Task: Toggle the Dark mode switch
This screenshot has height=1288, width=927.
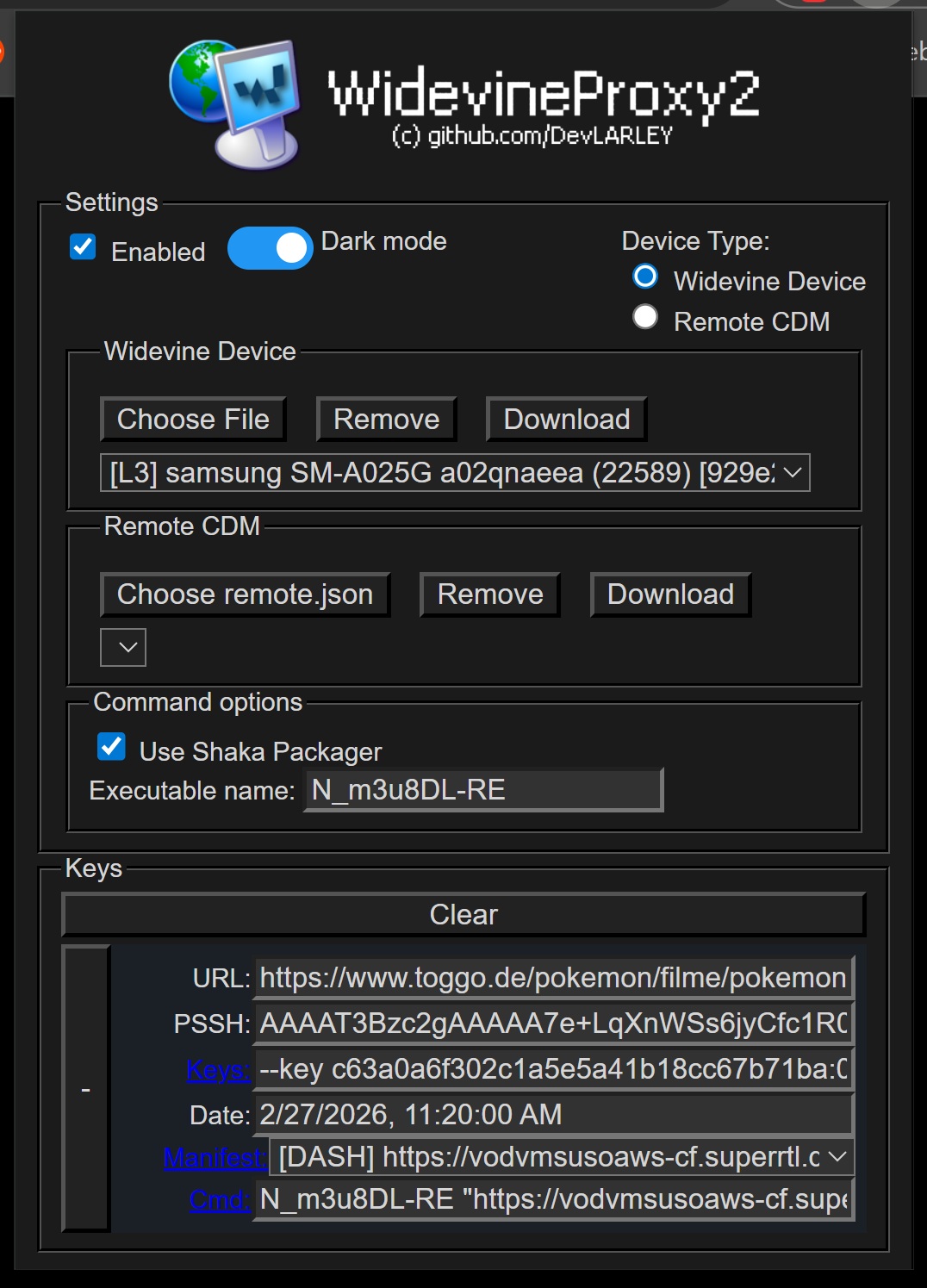Action: coord(270,248)
